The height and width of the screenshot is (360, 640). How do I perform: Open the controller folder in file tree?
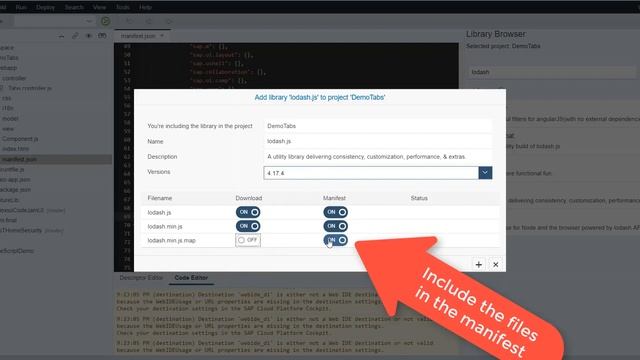(14, 78)
